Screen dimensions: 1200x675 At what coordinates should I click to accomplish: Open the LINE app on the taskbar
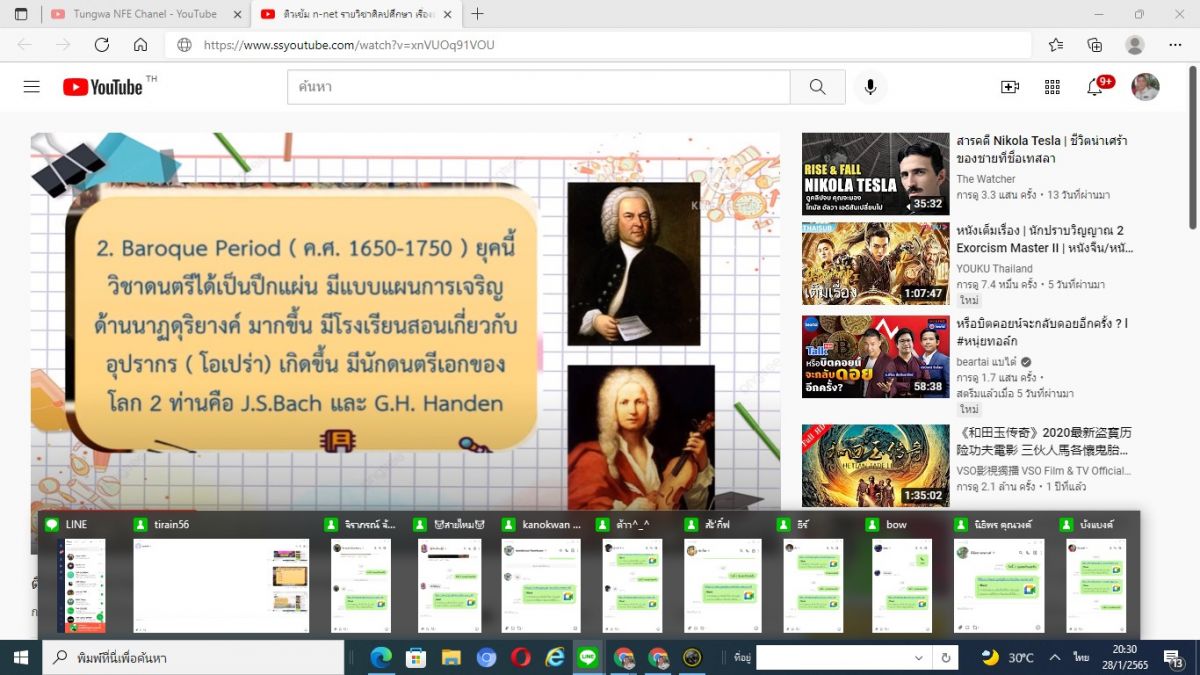588,657
